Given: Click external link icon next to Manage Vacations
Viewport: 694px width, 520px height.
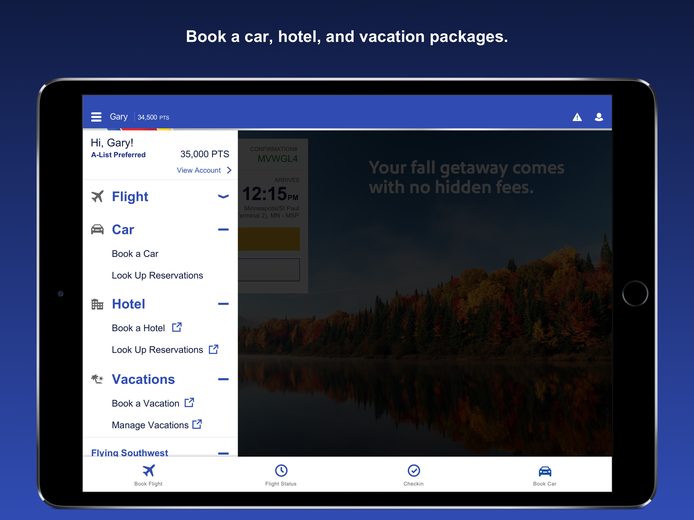Looking at the screenshot, I should pyautogui.click(x=197, y=424).
